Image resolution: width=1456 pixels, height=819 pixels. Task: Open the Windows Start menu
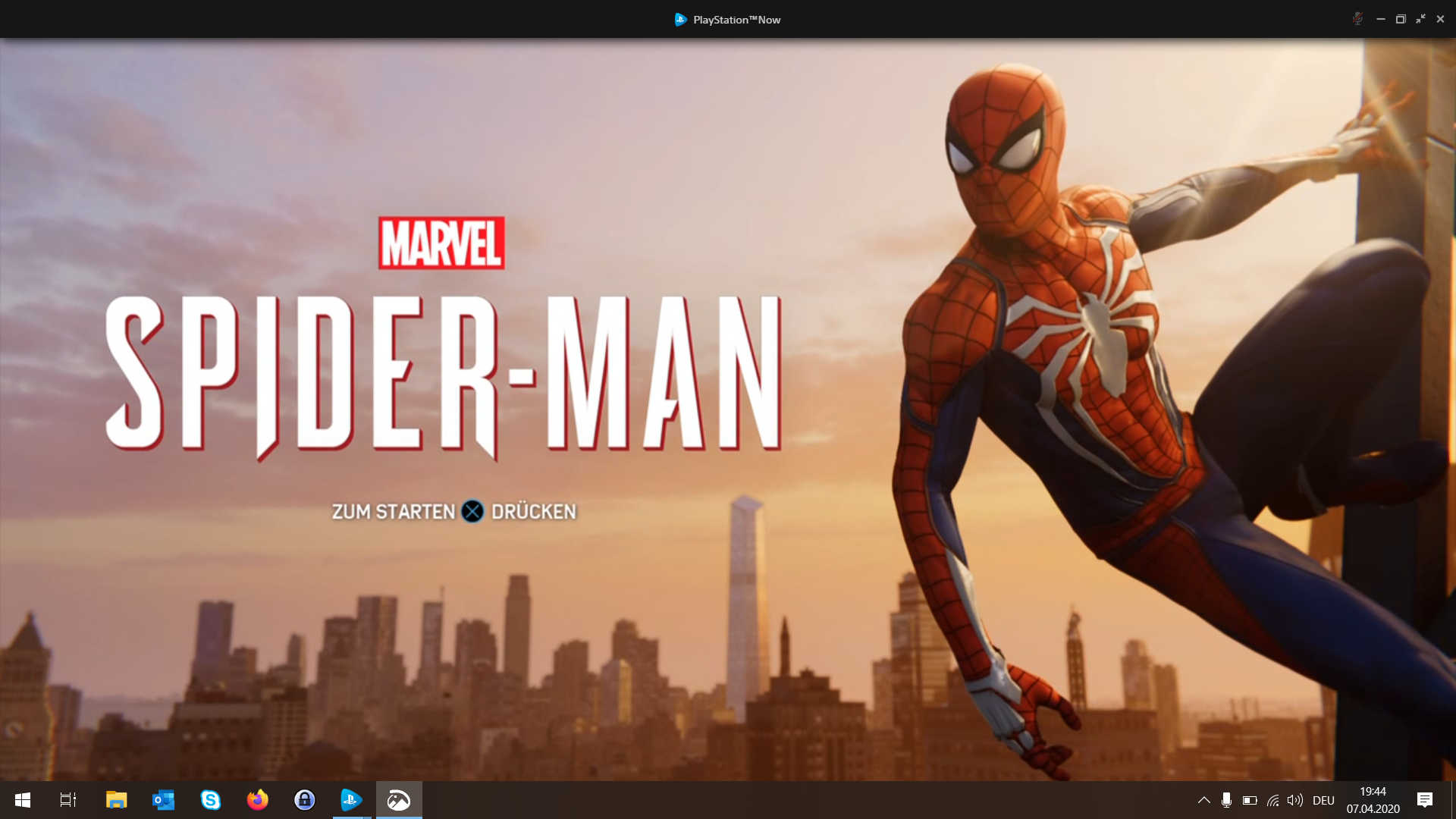click(x=23, y=799)
